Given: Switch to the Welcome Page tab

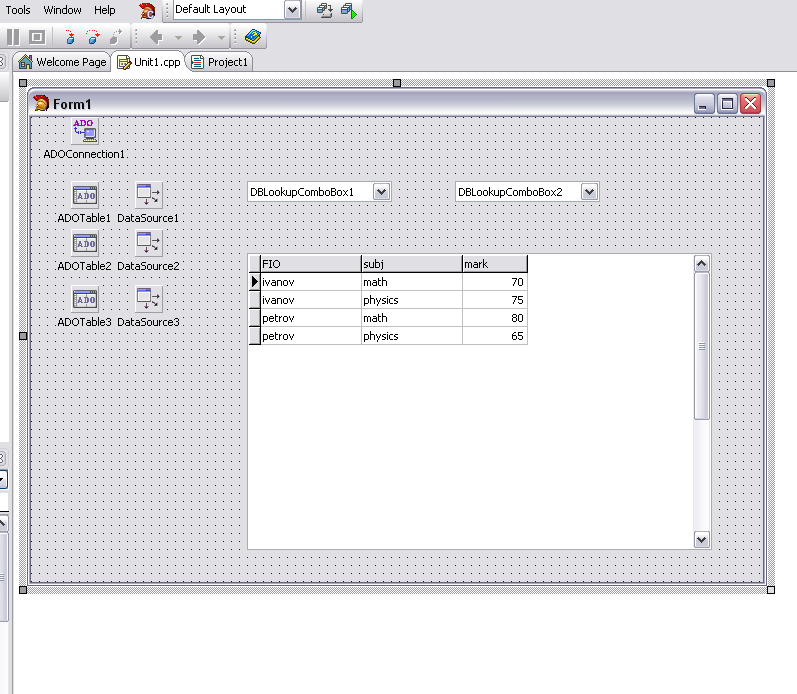Looking at the screenshot, I should point(62,62).
